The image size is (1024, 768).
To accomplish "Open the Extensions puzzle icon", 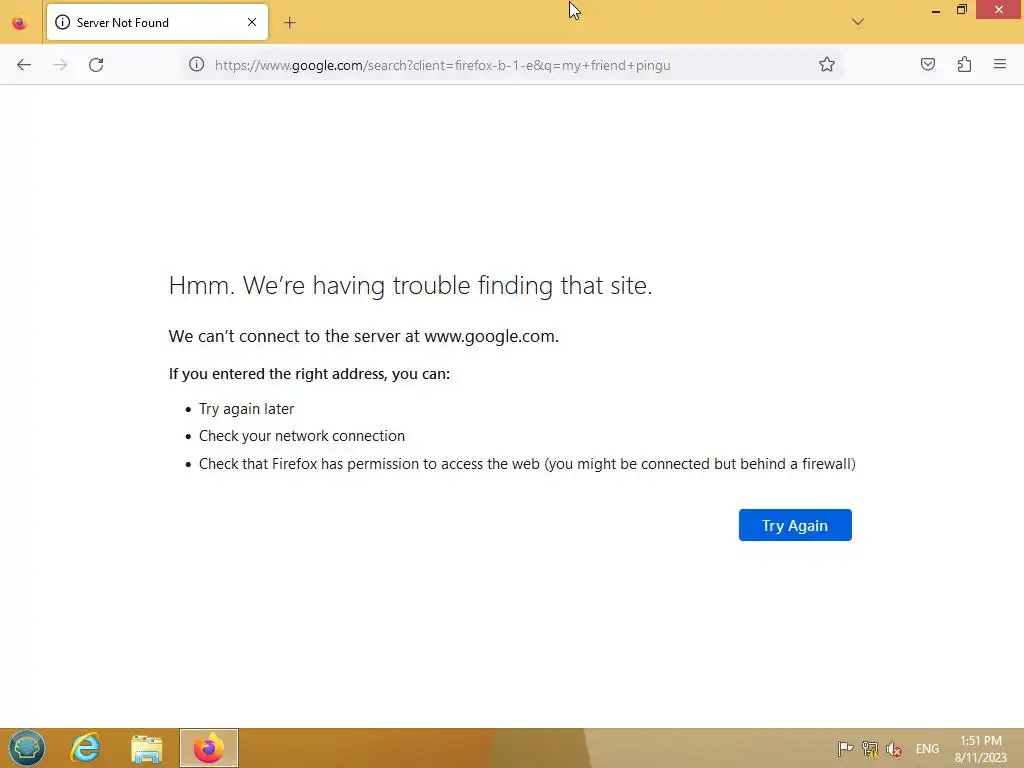I will pyautogui.click(x=964, y=64).
